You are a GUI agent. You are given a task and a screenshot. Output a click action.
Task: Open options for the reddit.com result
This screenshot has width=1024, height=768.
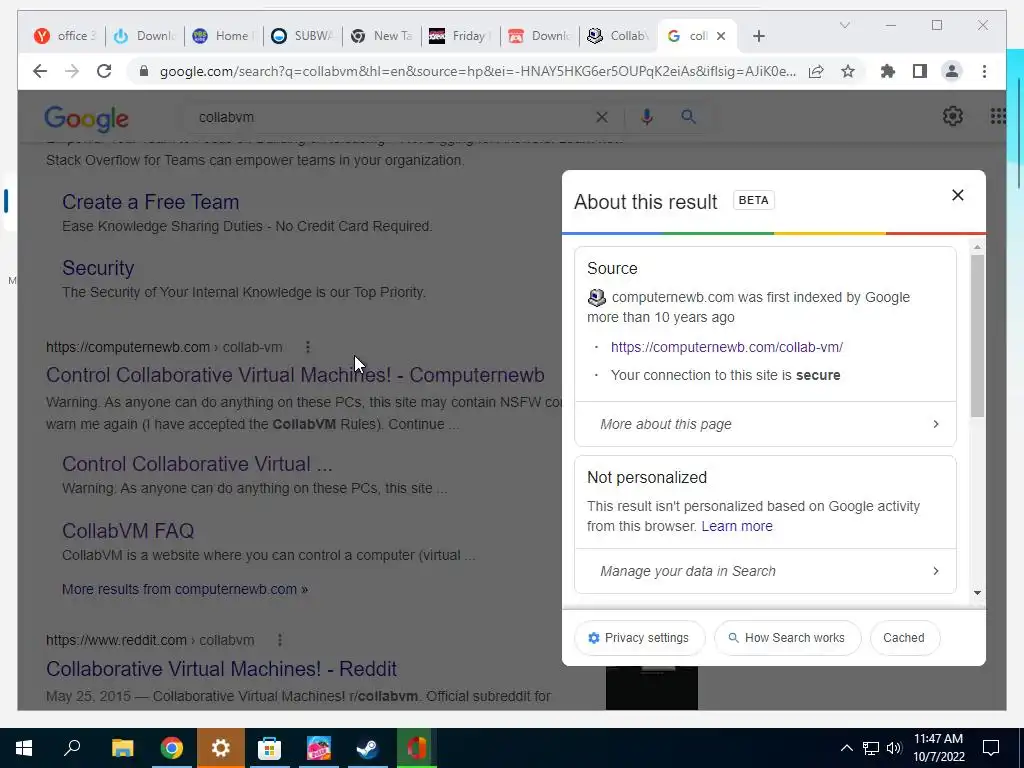(280, 640)
